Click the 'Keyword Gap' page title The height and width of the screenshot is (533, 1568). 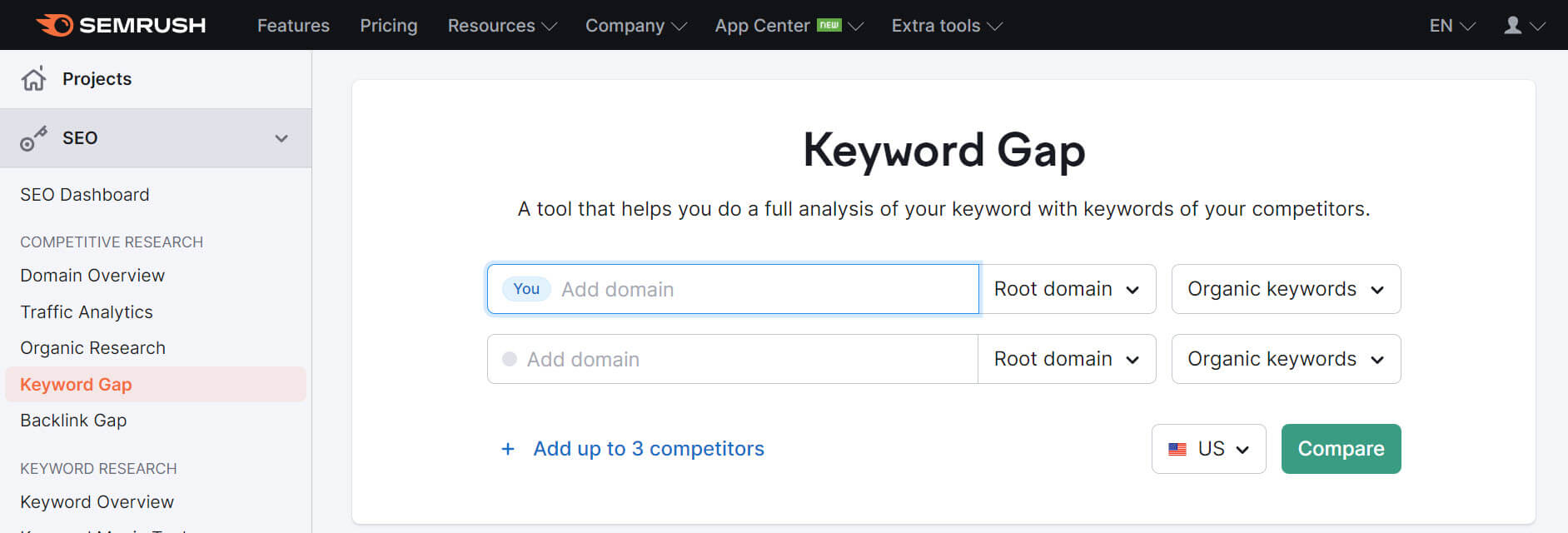943,151
